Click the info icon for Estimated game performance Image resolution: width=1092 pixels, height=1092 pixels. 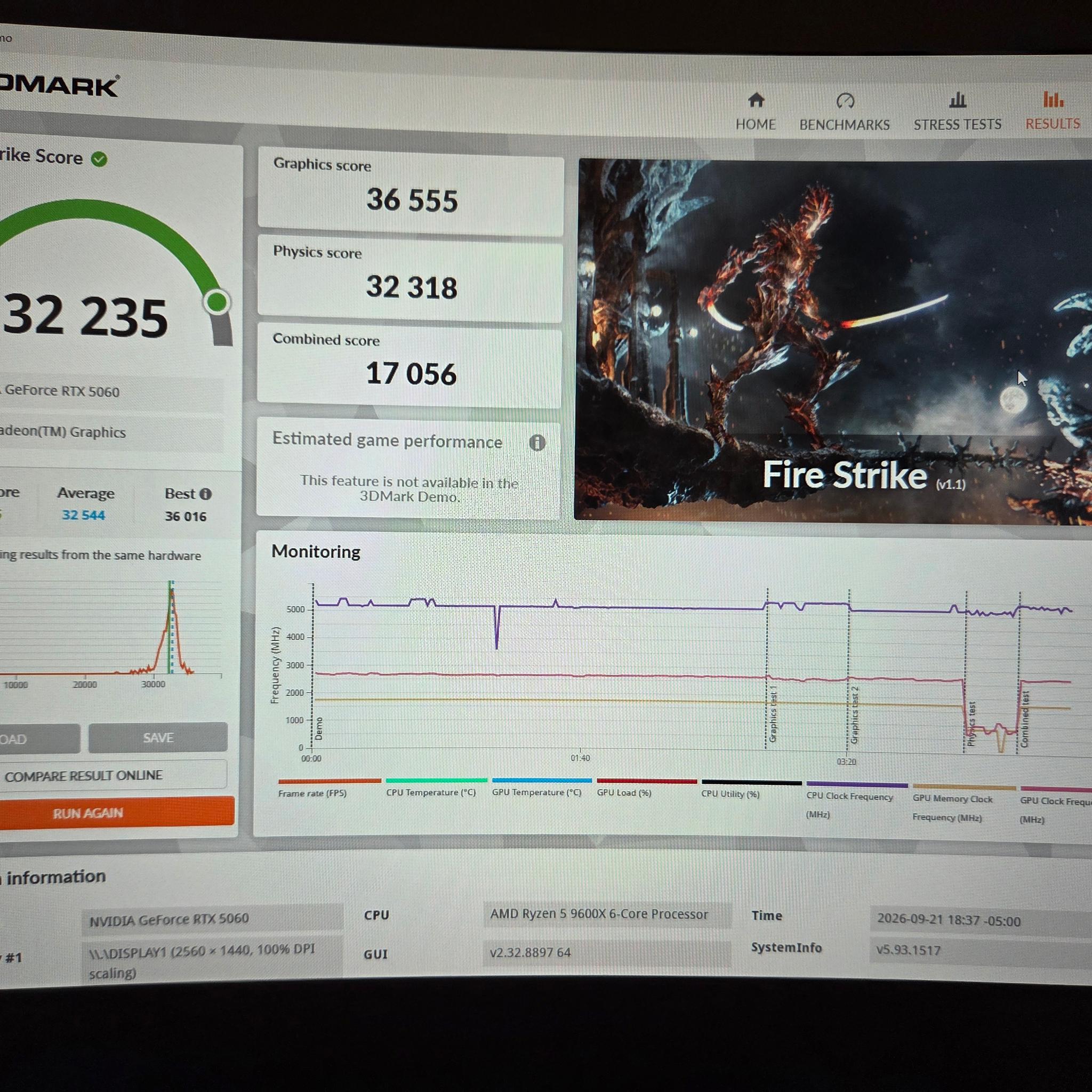click(537, 443)
